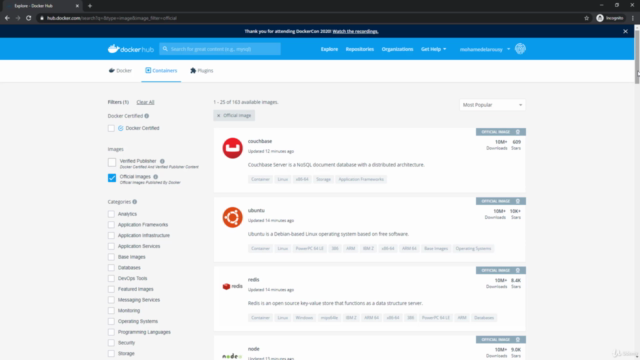
Task: Open the Incognito profile icon
Action: (x=600, y=18)
